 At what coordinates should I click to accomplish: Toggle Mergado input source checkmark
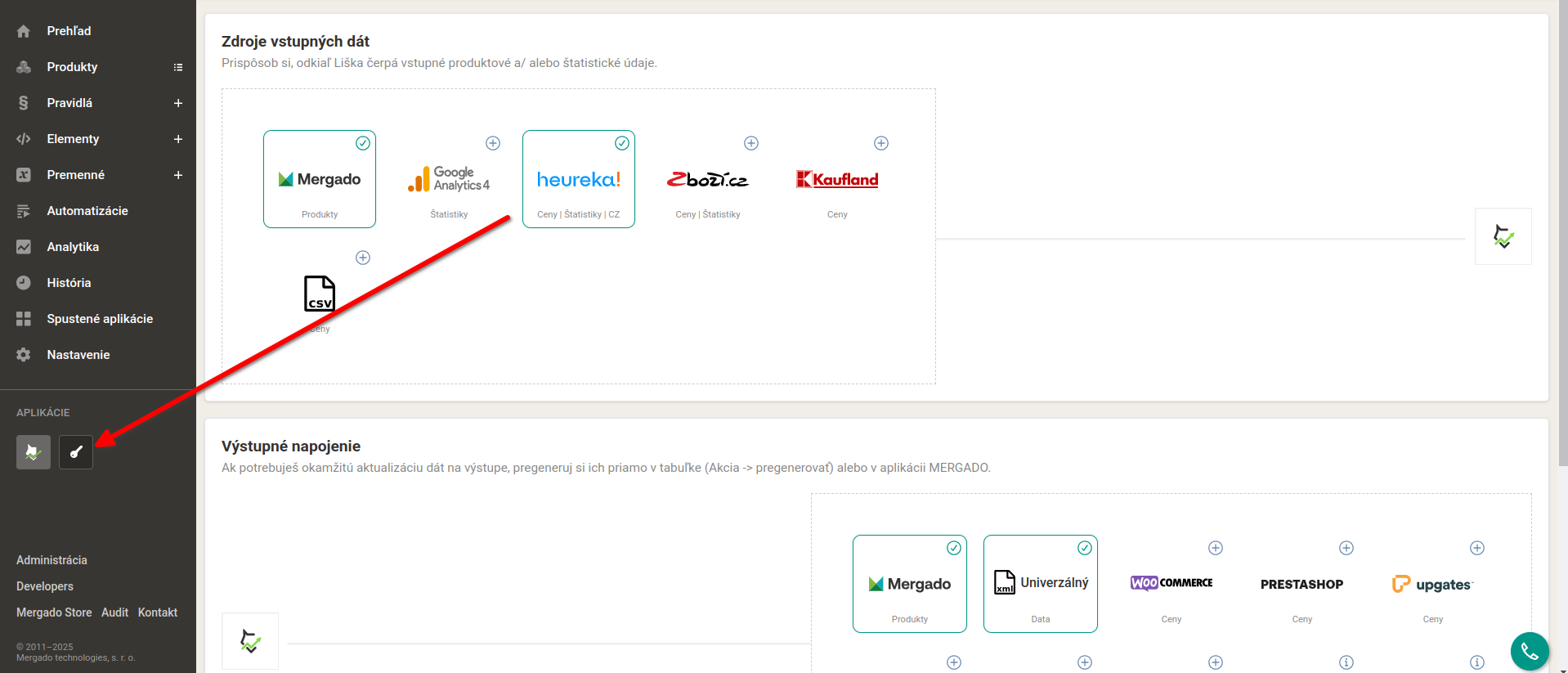click(x=363, y=143)
